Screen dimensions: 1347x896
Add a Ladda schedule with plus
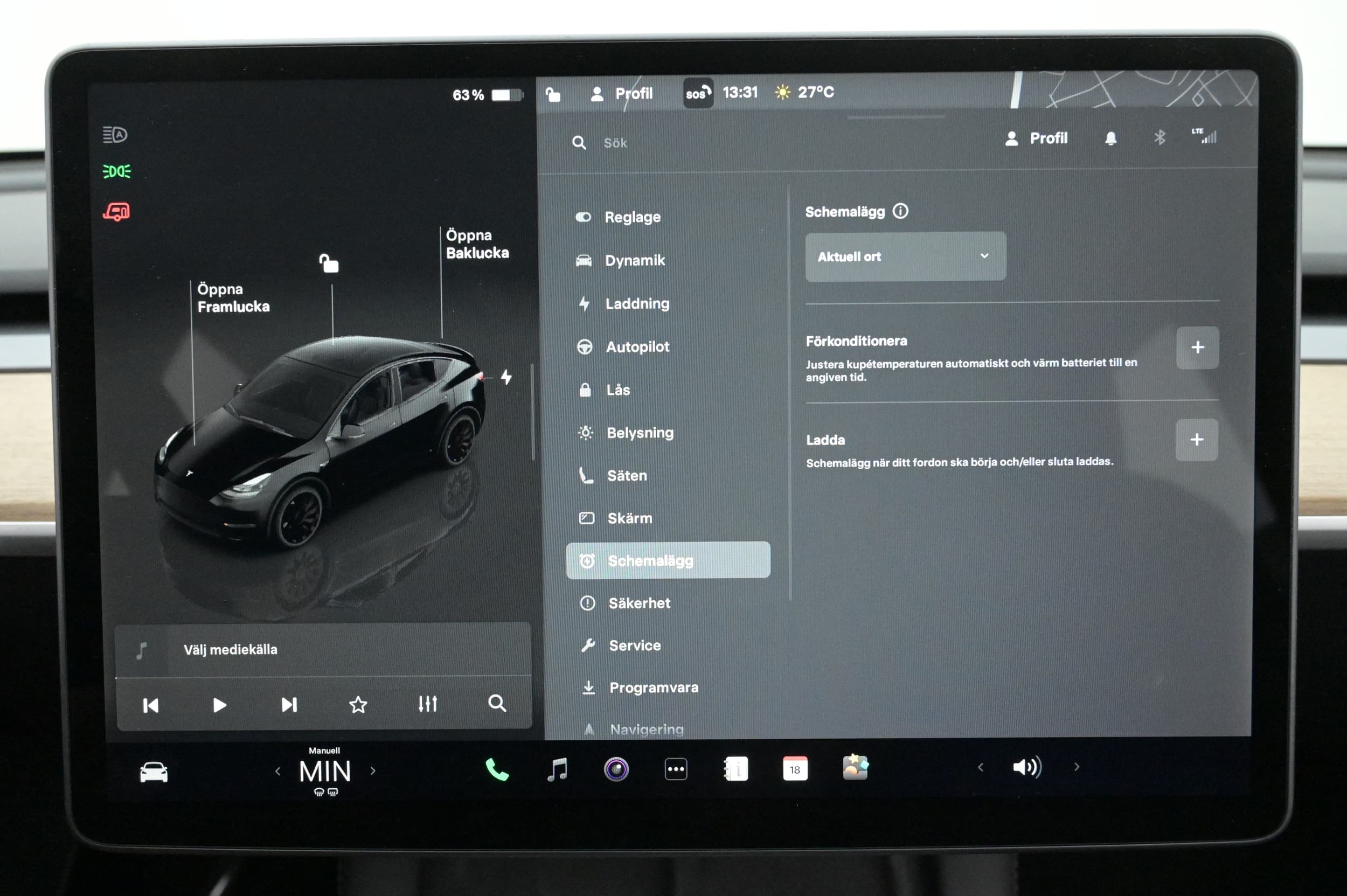(x=1197, y=440)
